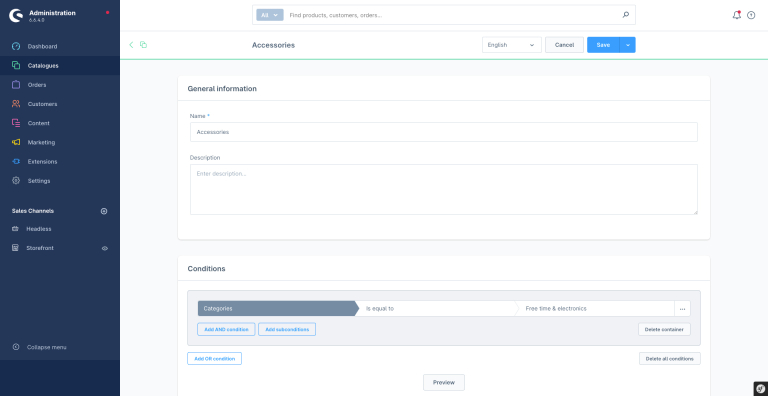View Storefront via the eye icon
768x396 pixels.
point(104,248)
